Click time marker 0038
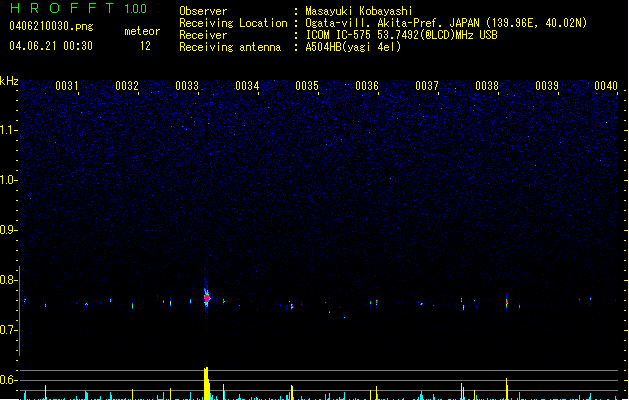The image size is (629, 400). pyautogui.click(x=487, y=86)
